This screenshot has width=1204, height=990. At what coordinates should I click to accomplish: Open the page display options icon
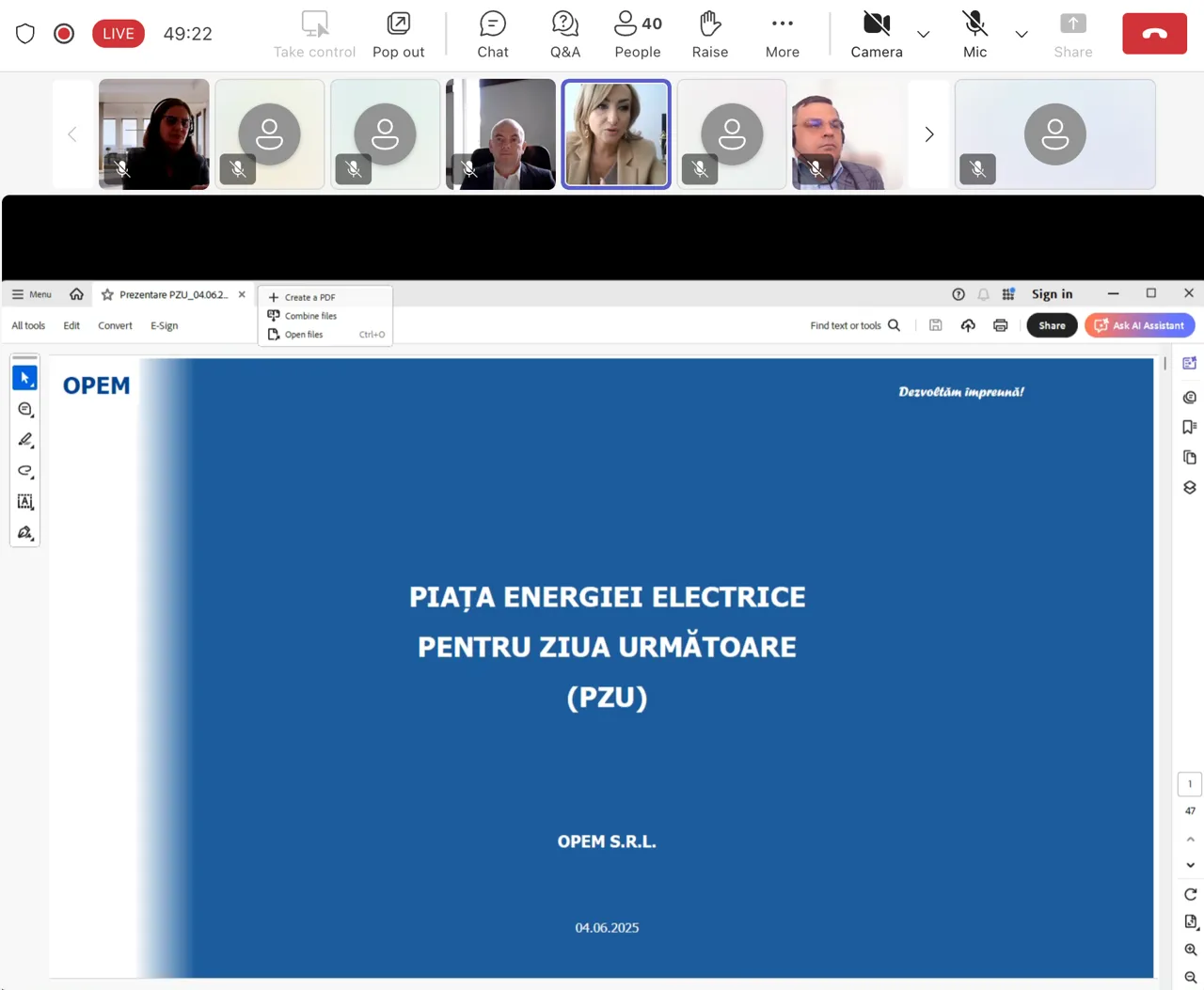(1190, 922)
